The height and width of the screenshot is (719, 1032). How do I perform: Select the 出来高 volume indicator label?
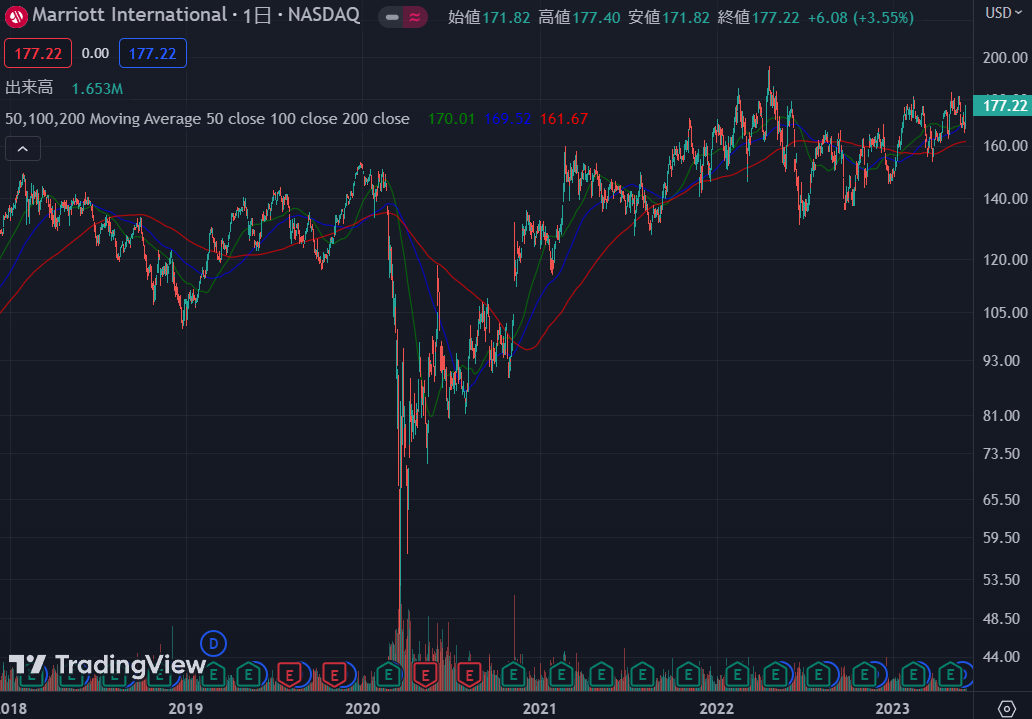[x=30, y=88]
